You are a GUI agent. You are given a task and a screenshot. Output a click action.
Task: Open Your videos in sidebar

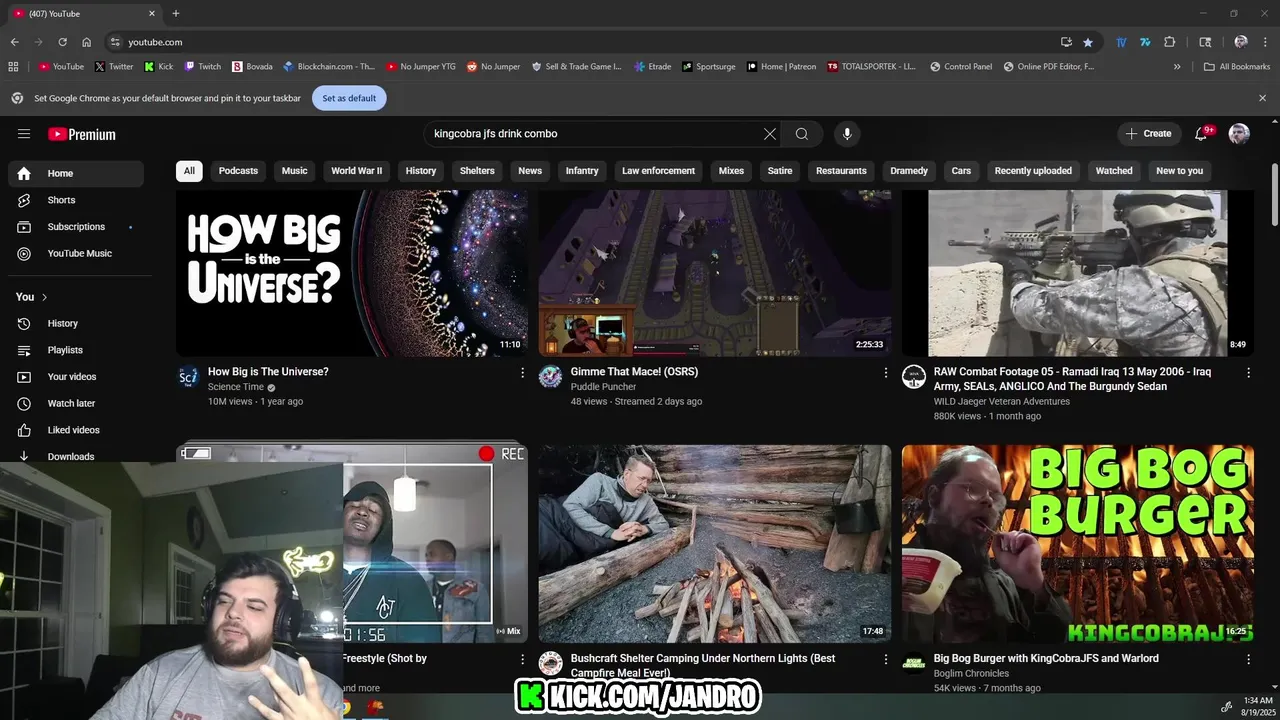76,377
